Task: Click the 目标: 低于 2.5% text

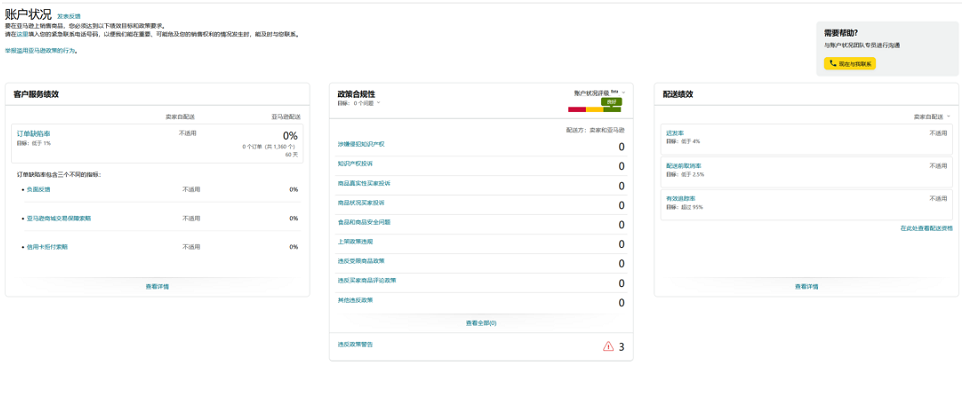Action: pos(685,175)
